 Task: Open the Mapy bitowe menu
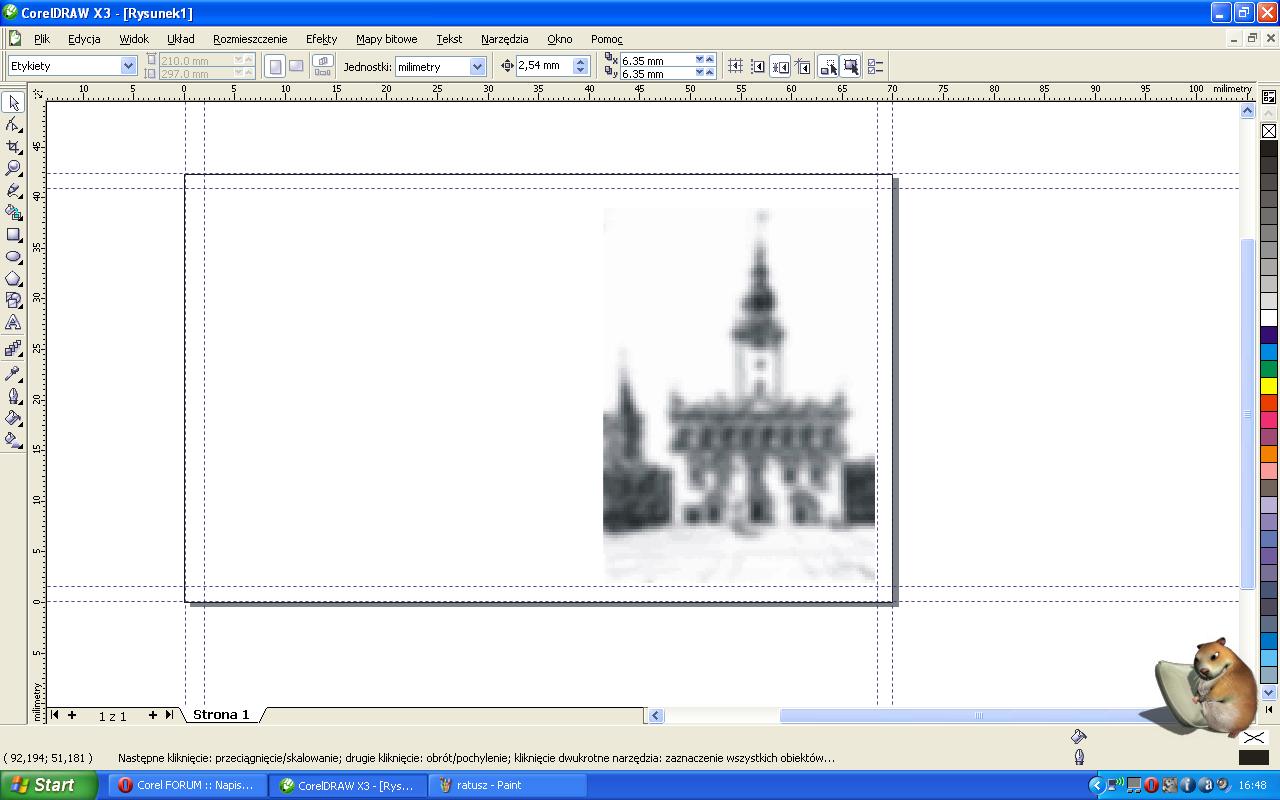tap(386, 39)
